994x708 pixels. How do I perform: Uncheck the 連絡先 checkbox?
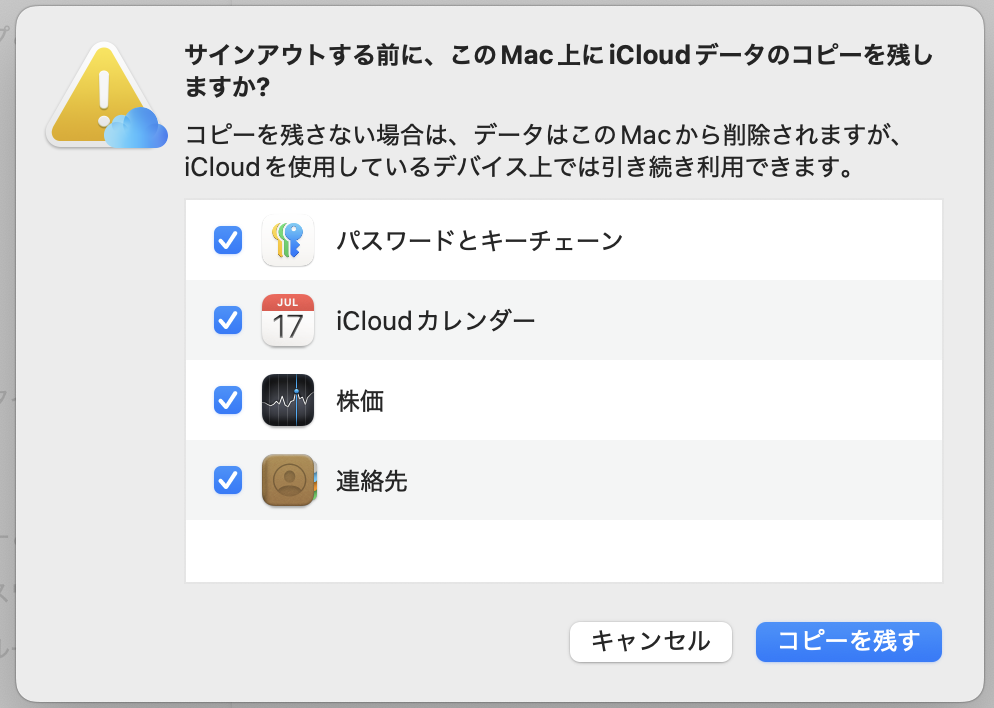pos(228,481)
